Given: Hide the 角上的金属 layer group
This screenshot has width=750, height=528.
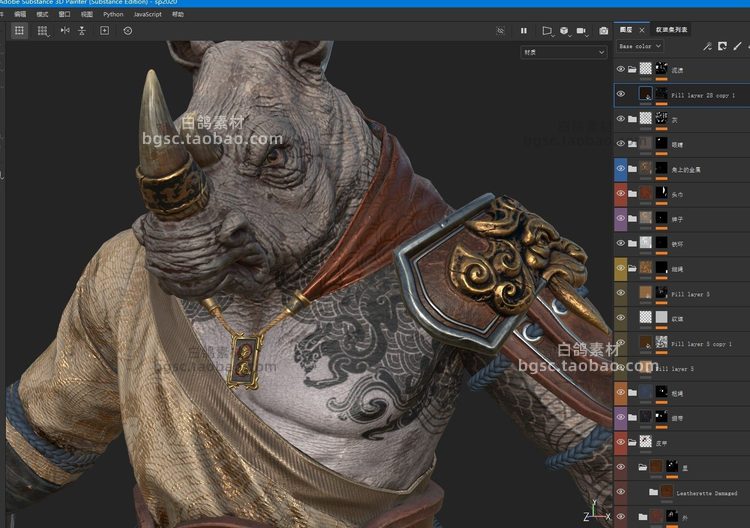Looking at the screenshot, I should pyautogui.click(x=620, y=168).
